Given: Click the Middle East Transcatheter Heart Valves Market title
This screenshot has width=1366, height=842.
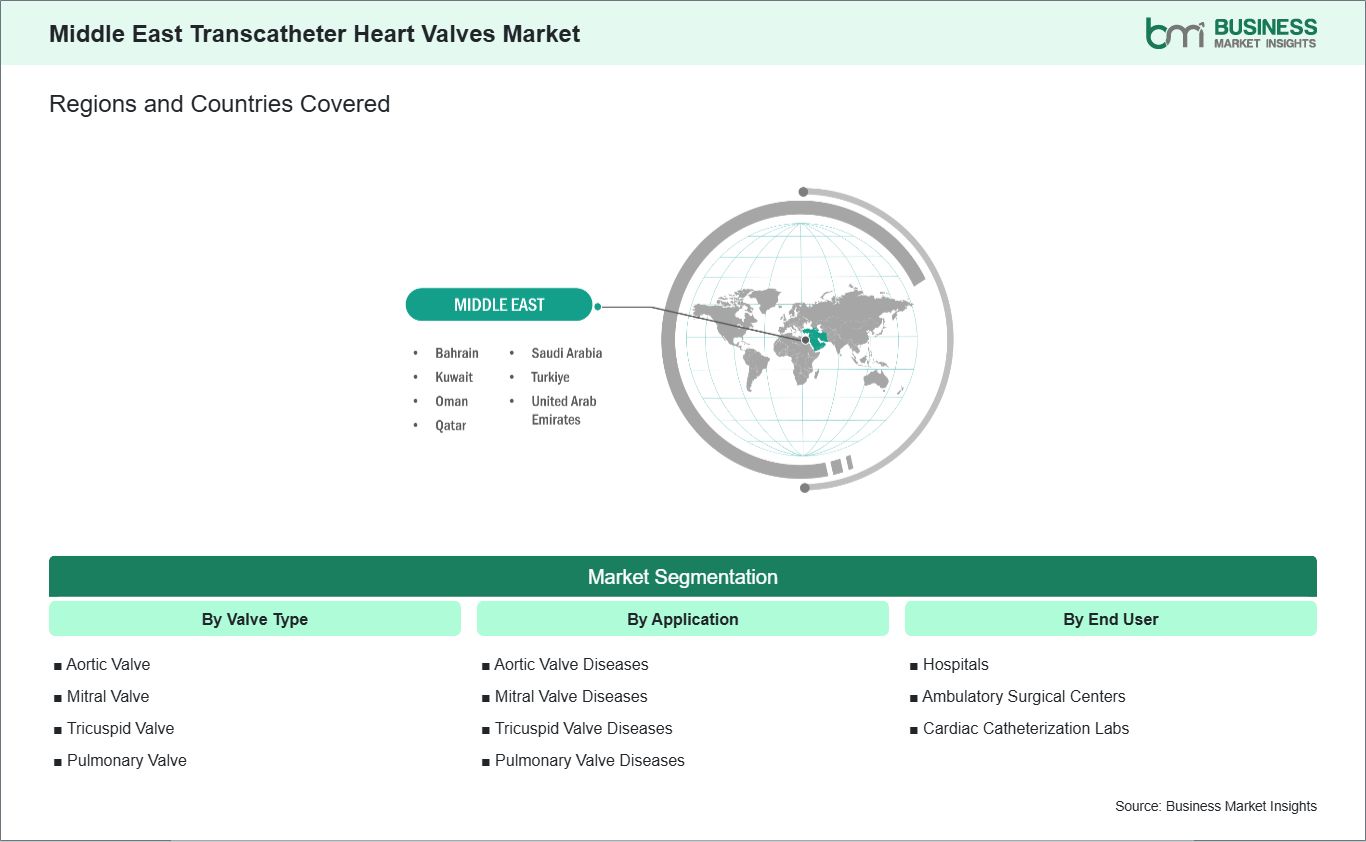Looking at the screenshot, I should [x=314, y=33].
